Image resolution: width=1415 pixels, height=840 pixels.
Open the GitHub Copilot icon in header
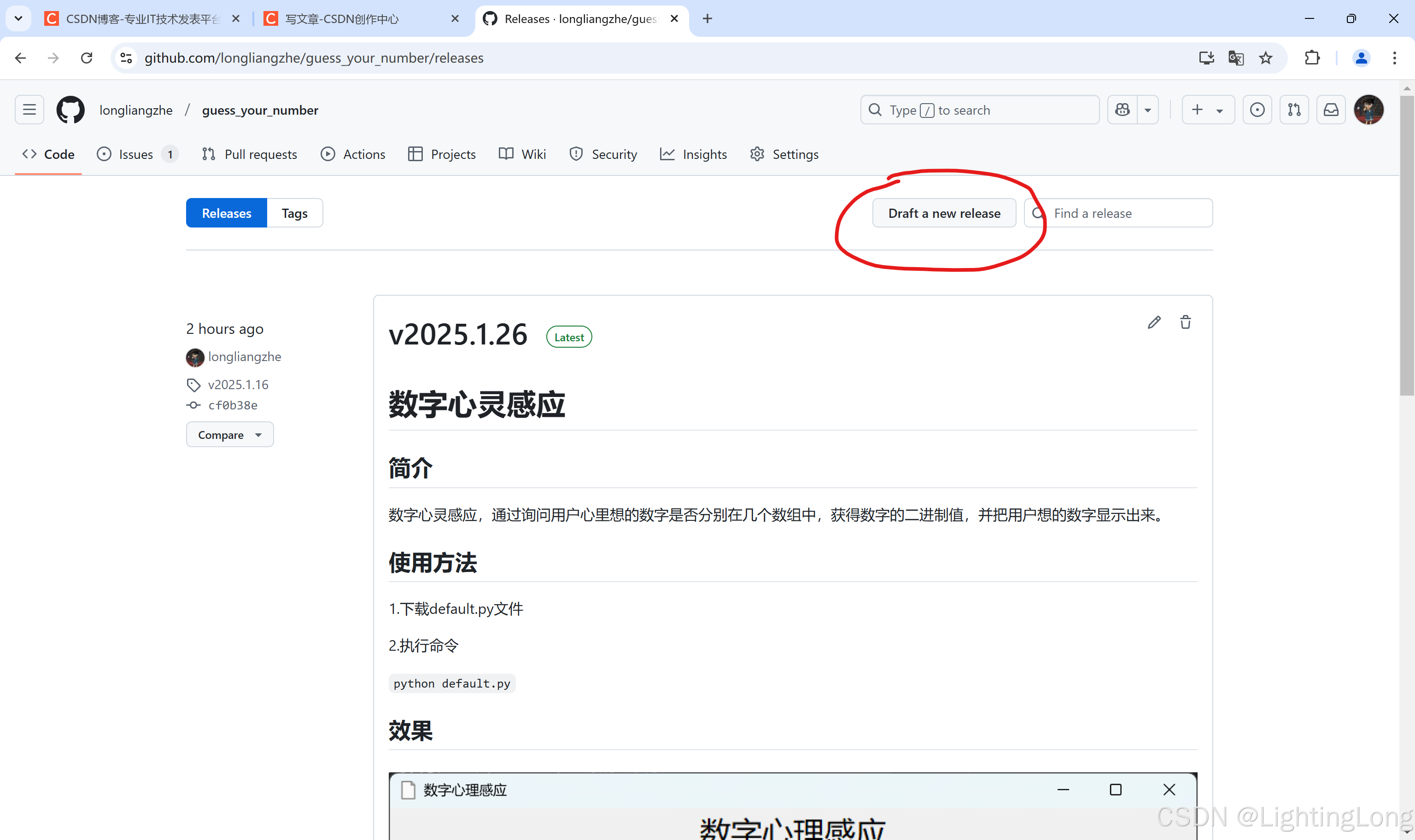1122,110
